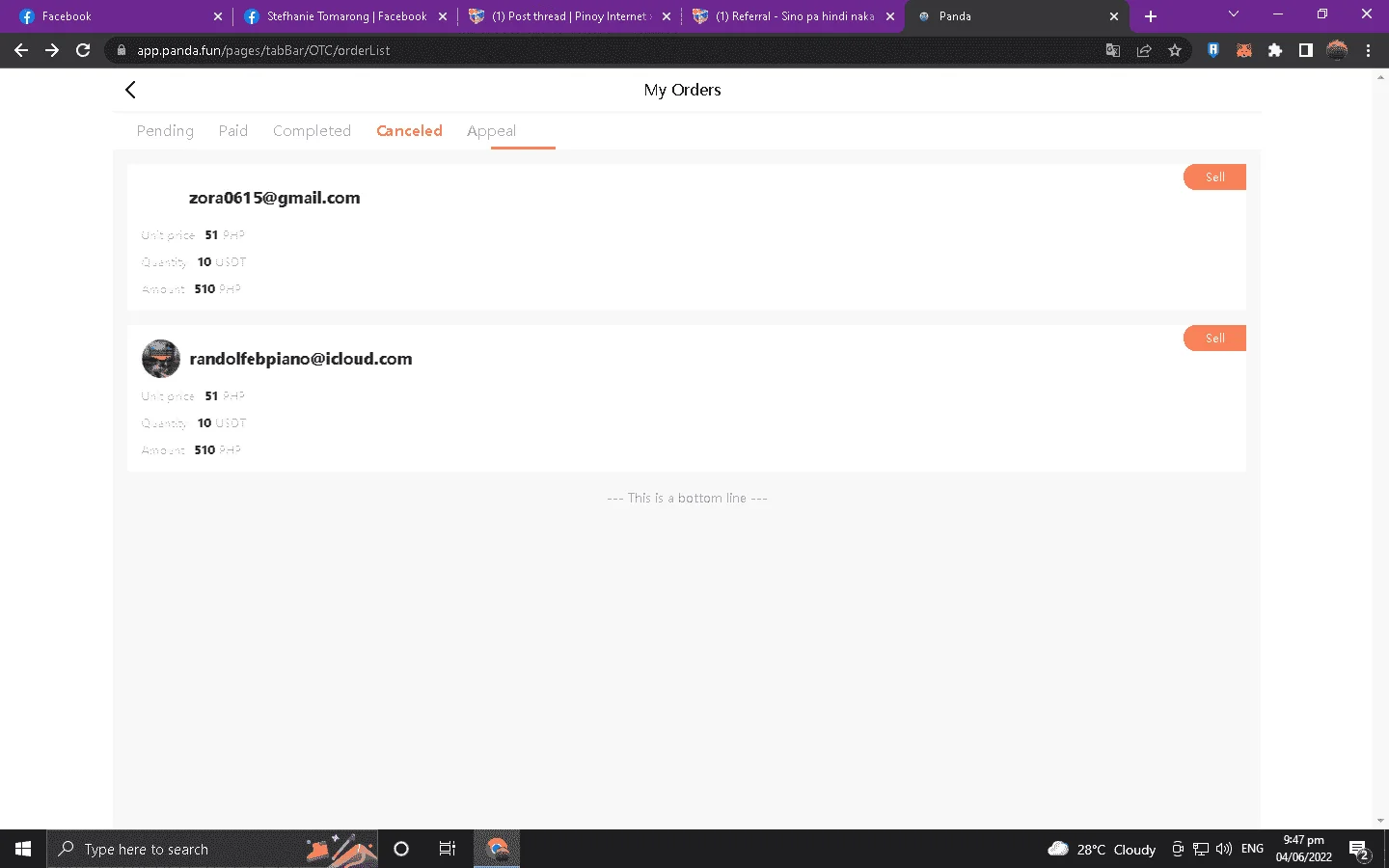Open the MetaMask fox extension
This screenshot has height=868, width=1389.
click(1244, 50)
